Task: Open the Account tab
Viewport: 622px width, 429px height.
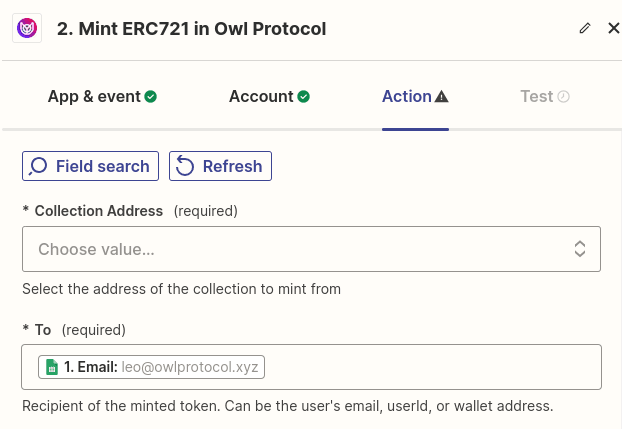Action: coord(261,97)
